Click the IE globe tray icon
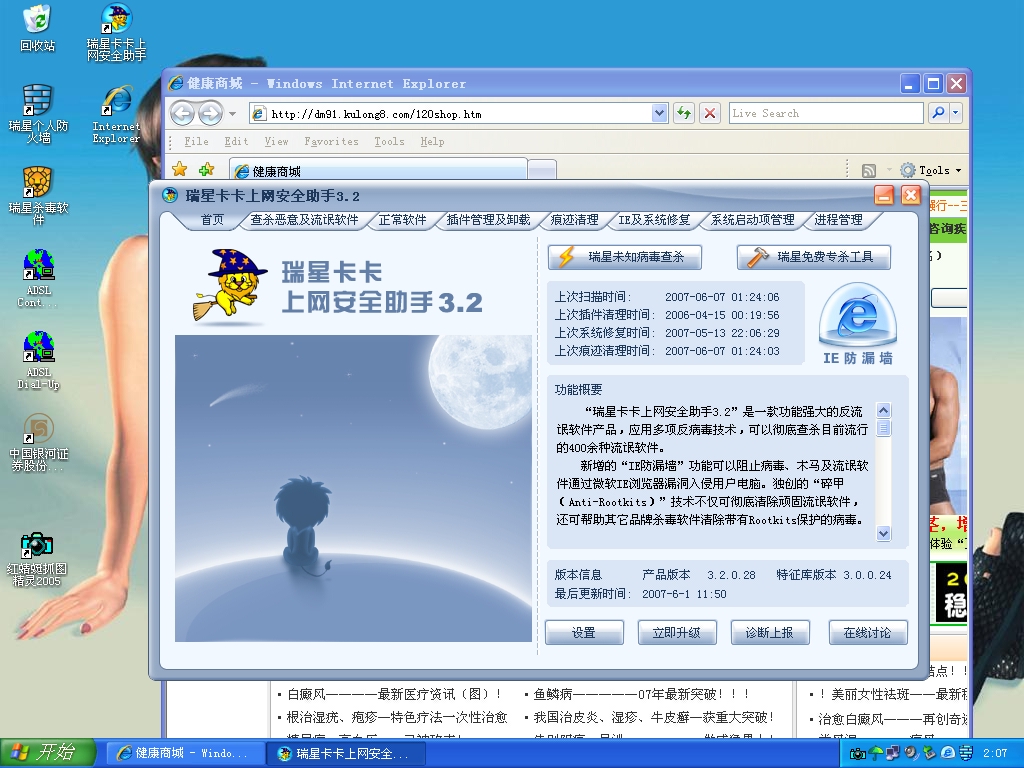Viewport: 1024px width, 768px height. tap(948, 754)
